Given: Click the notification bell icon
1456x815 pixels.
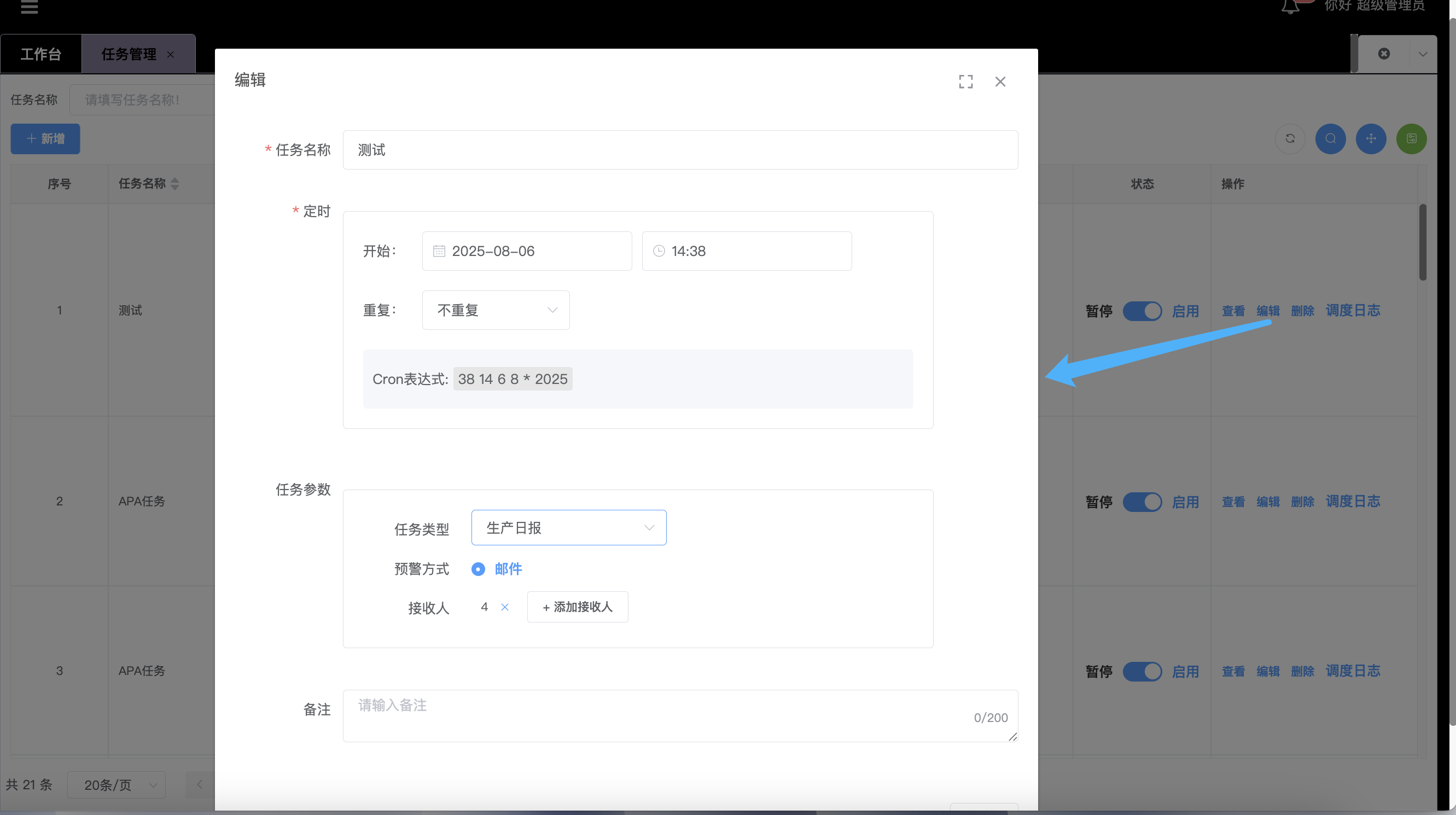Looking at the screenshot, I should click(1290, 7).
